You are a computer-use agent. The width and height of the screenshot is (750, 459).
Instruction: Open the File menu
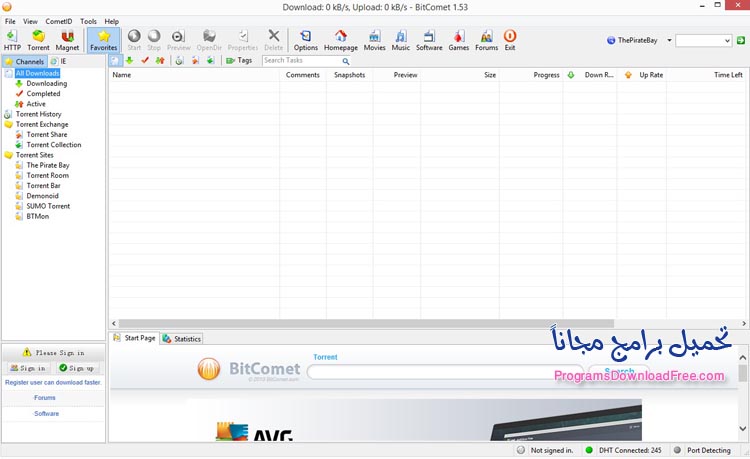10,21
